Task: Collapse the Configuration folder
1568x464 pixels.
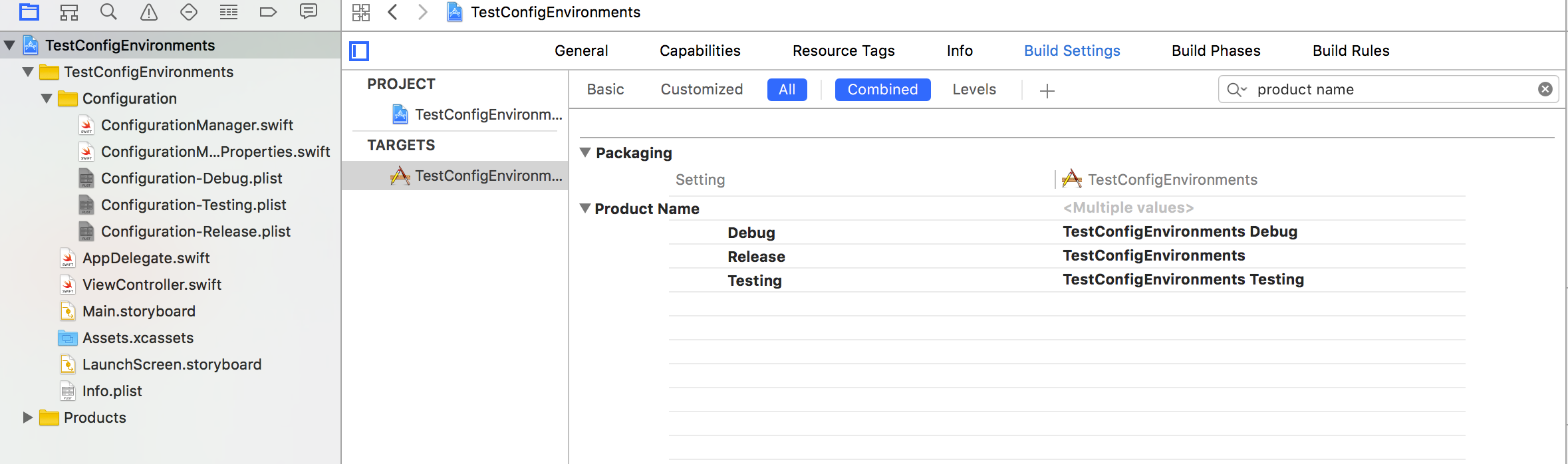Action: pyautogui.click(x=47, y=98)
